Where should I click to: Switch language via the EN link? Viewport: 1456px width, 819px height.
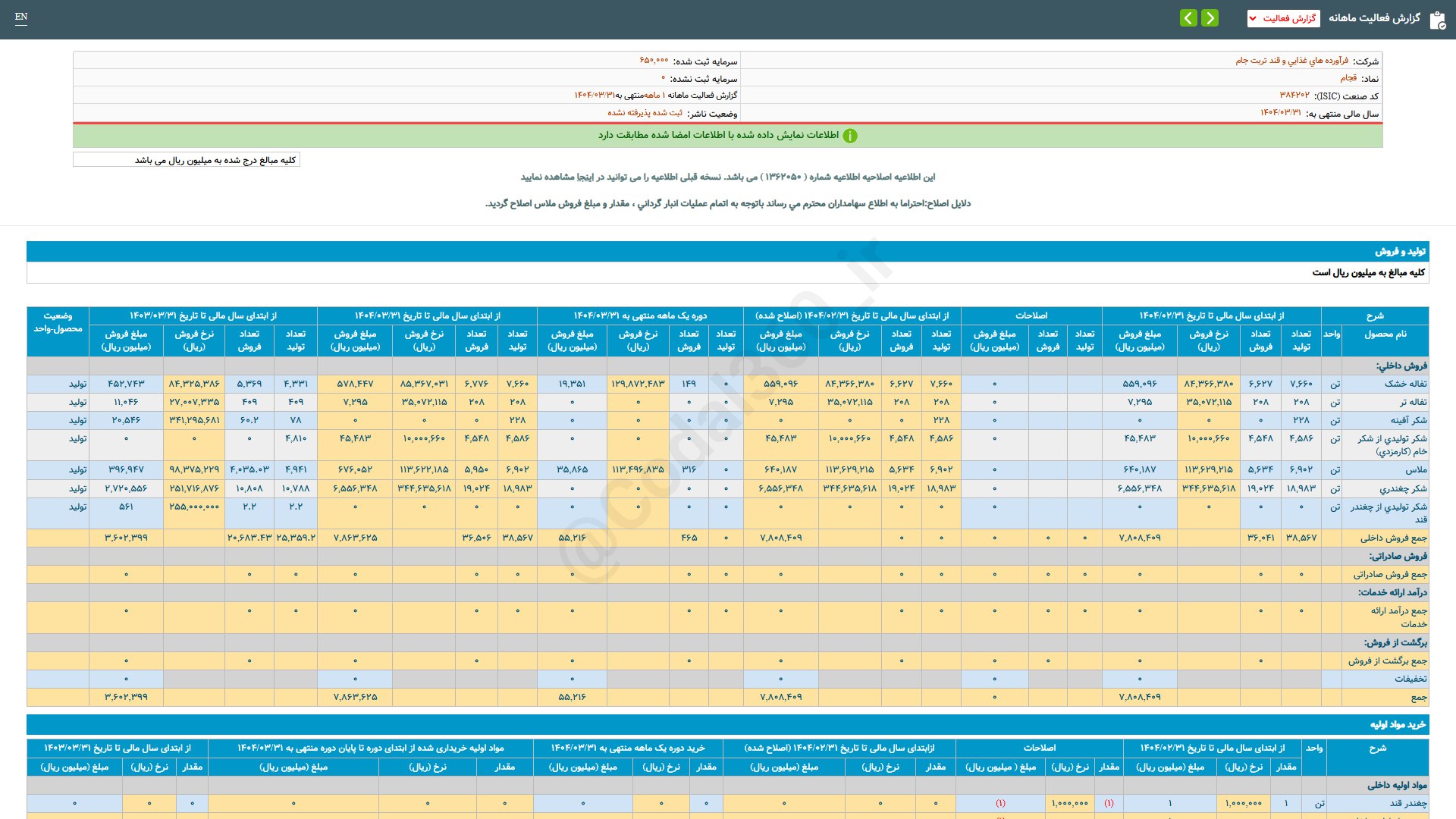pyautogui.click(x=21, y=17)
